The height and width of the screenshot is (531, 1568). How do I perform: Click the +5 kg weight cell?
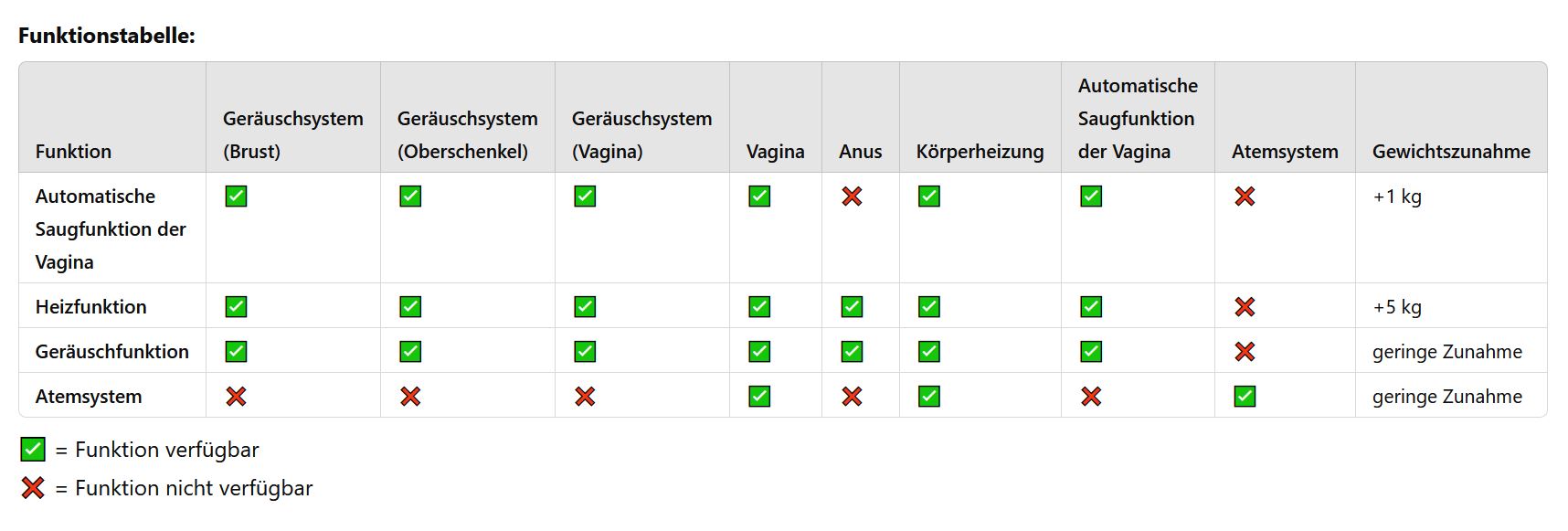tap(1397, 307)
